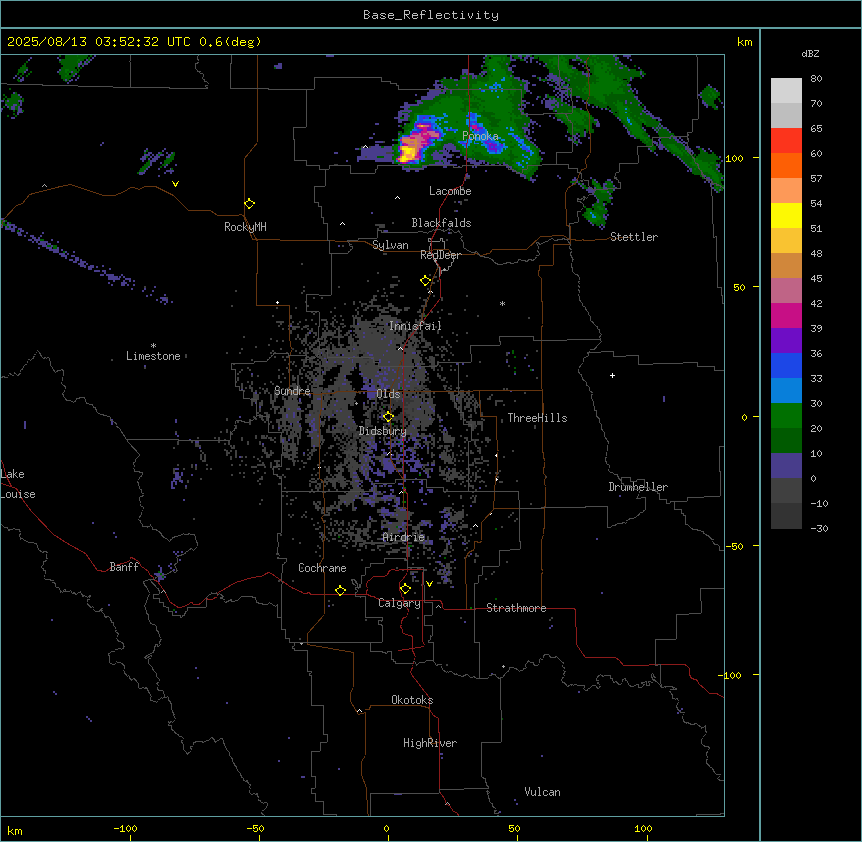Click the purple swatch between 39 and 36 dBZ
Image resolution: width=862 pixels, height=842 pixels.
pos(786,341)
